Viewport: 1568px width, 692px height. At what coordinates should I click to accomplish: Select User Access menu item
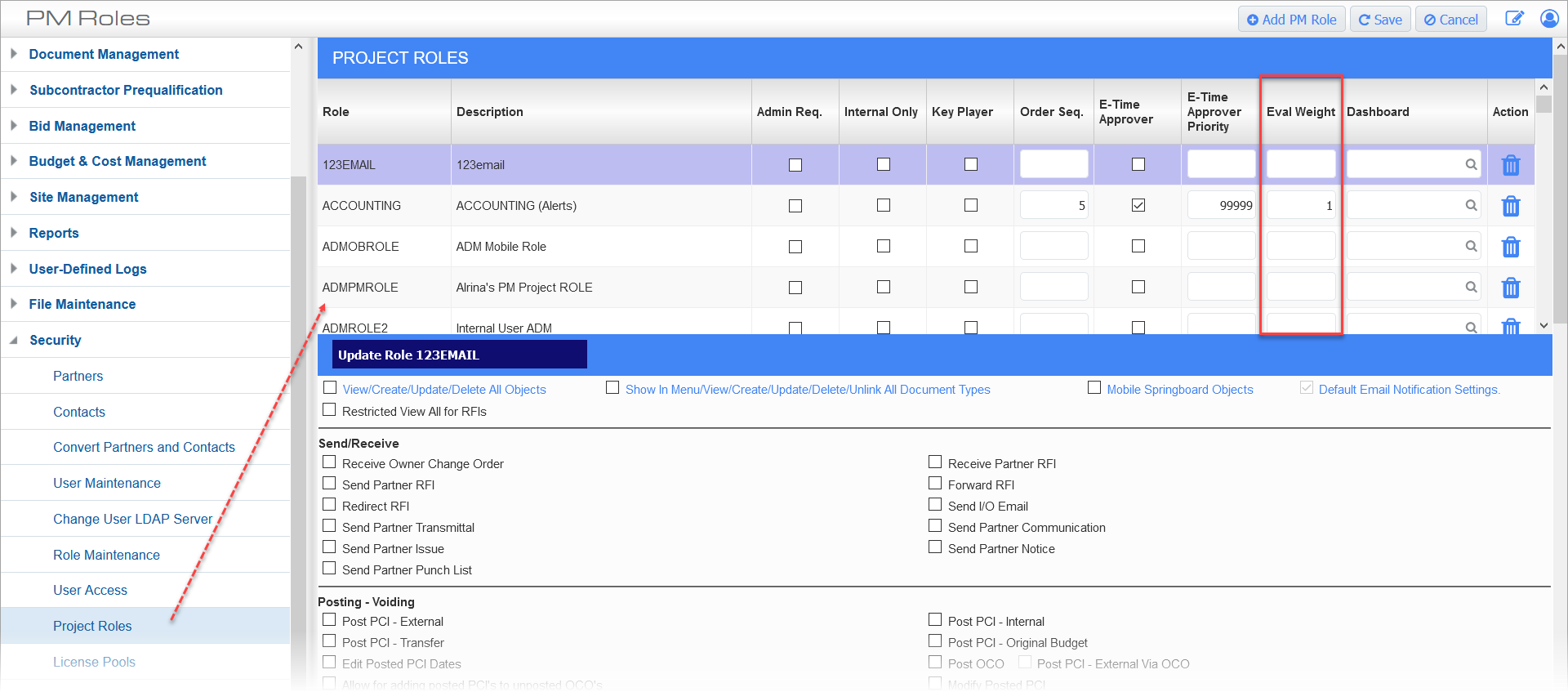click(x=90, y=590)
